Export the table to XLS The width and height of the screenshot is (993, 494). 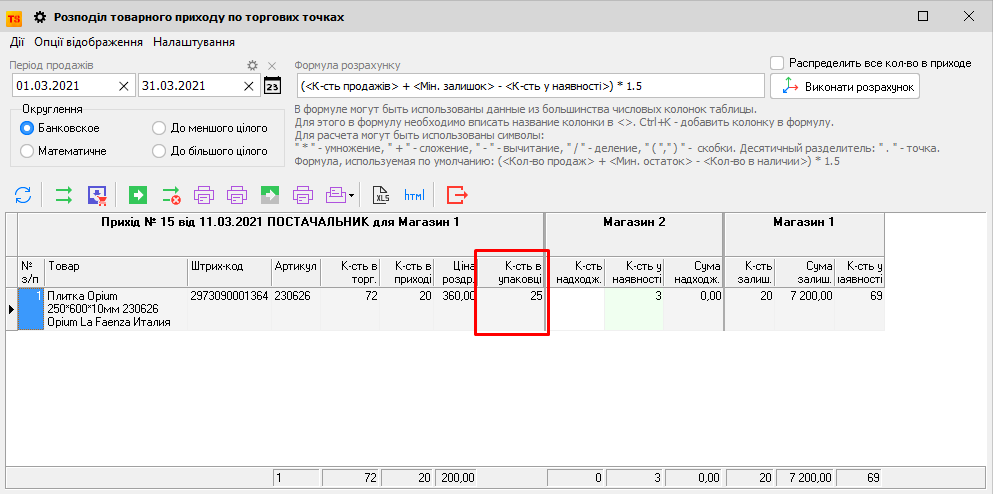(381, 194)
